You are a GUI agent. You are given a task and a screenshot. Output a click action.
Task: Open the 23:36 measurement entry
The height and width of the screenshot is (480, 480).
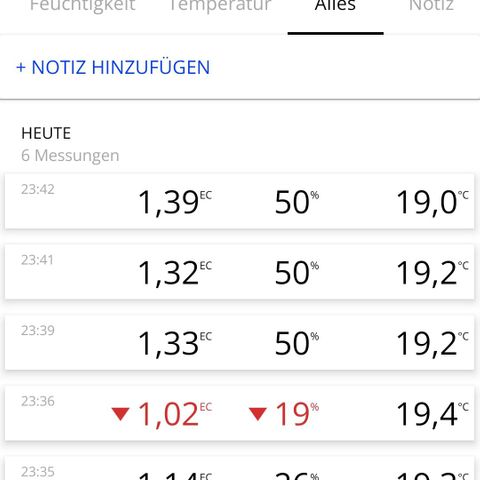coord(239,413)
